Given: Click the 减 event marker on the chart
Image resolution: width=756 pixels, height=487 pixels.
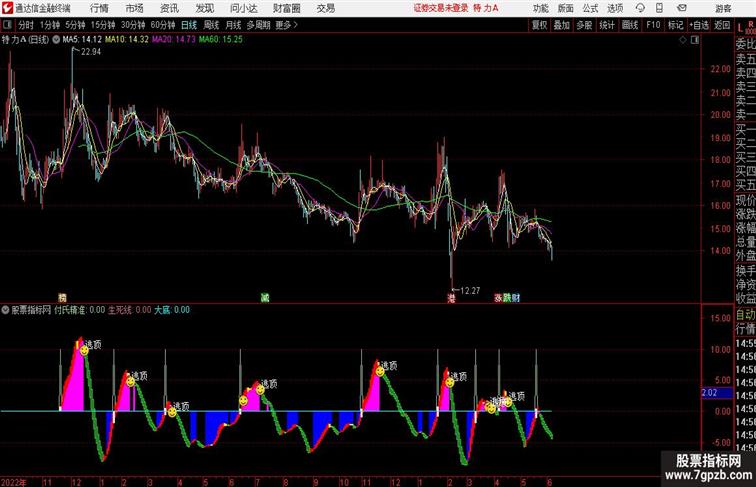Looking at the screenshot, I should [265, 298].
